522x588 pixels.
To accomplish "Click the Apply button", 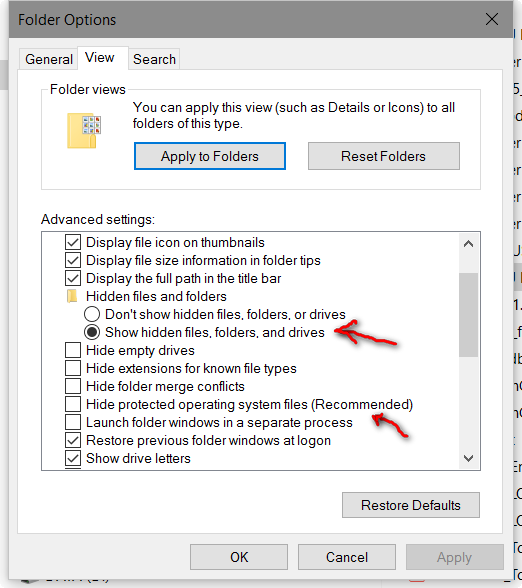I will click(x=454, y=557).
